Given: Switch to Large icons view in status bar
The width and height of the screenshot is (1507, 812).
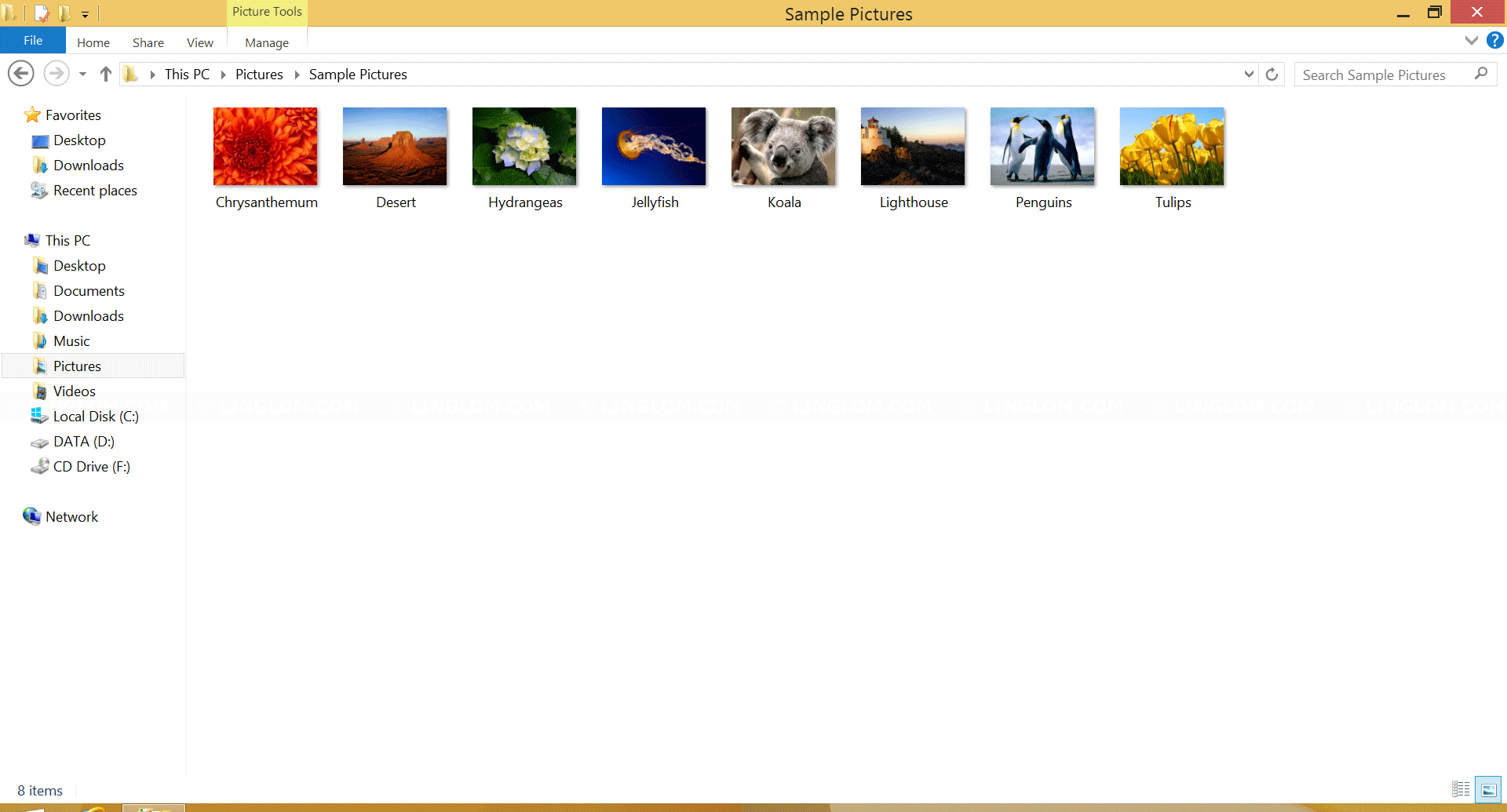Looking at the screenshot, I should (1488, 790).
